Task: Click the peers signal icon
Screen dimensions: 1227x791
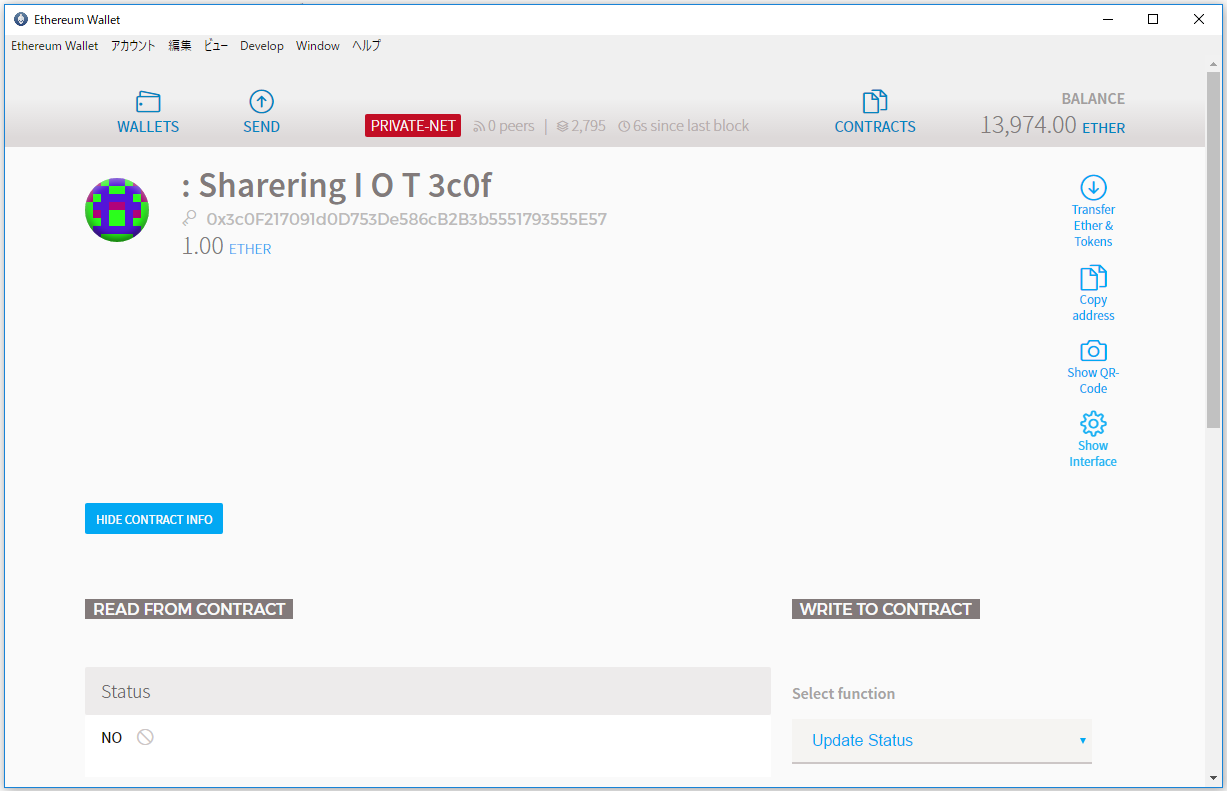Action: 479,127
